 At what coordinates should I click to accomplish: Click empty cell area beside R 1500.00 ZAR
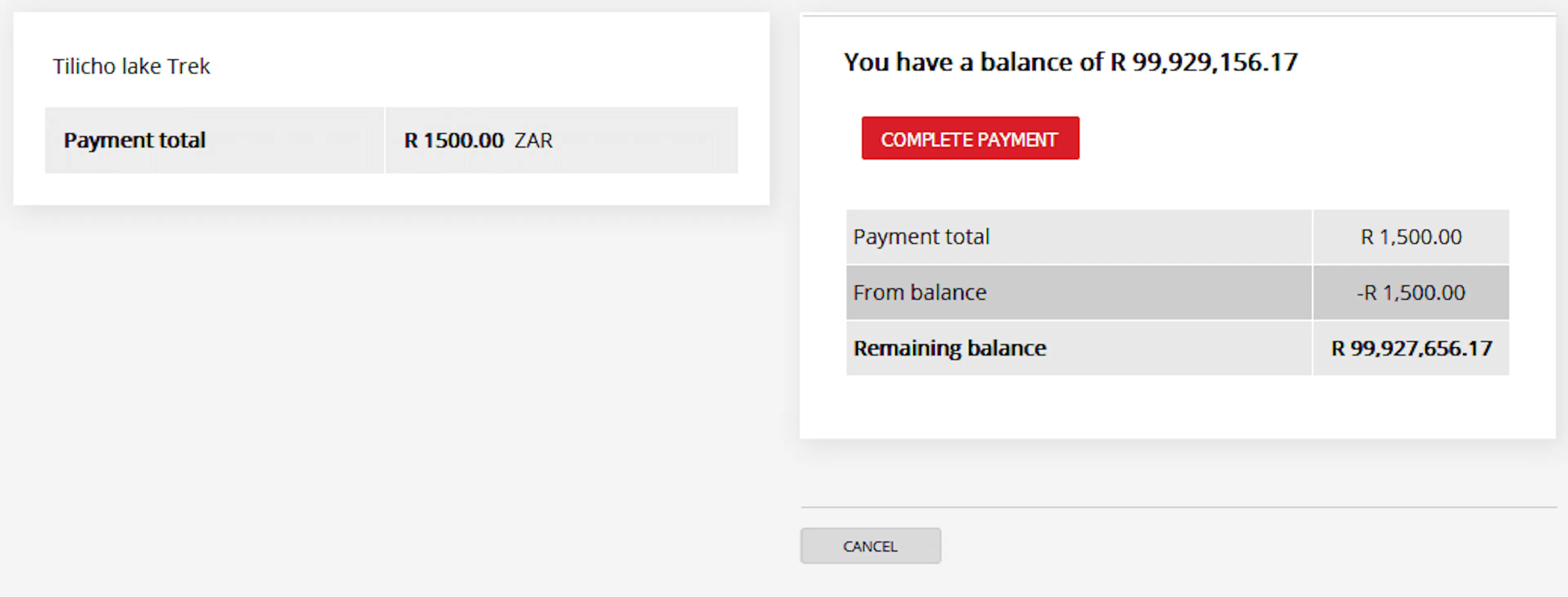tap(645, 140)
